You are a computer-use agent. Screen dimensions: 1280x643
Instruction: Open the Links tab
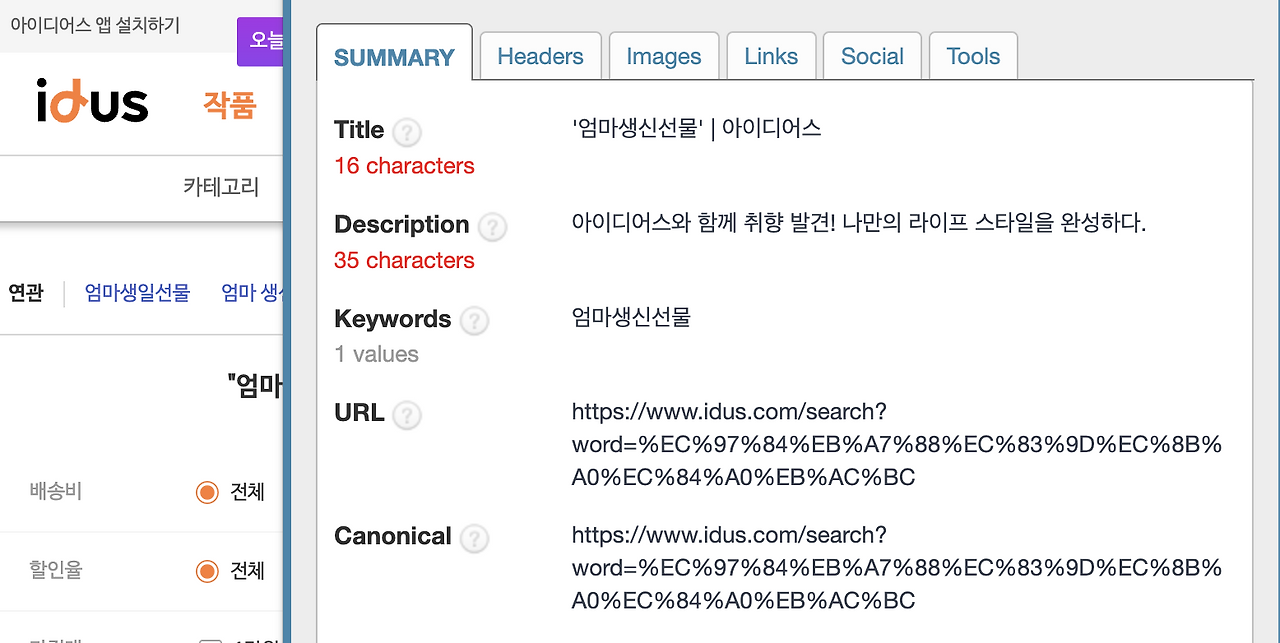[x=771, y=56]
